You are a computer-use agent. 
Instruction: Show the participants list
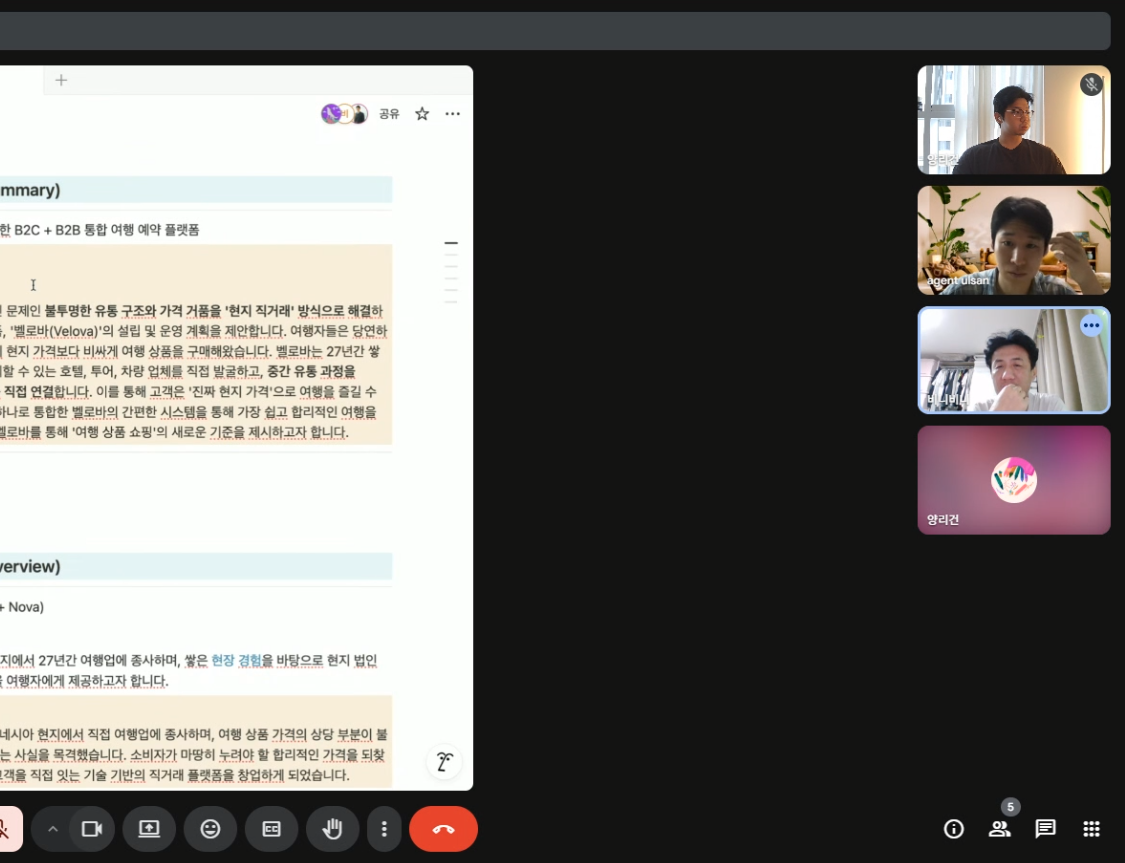pyautogui.click(x=997, y=829)
